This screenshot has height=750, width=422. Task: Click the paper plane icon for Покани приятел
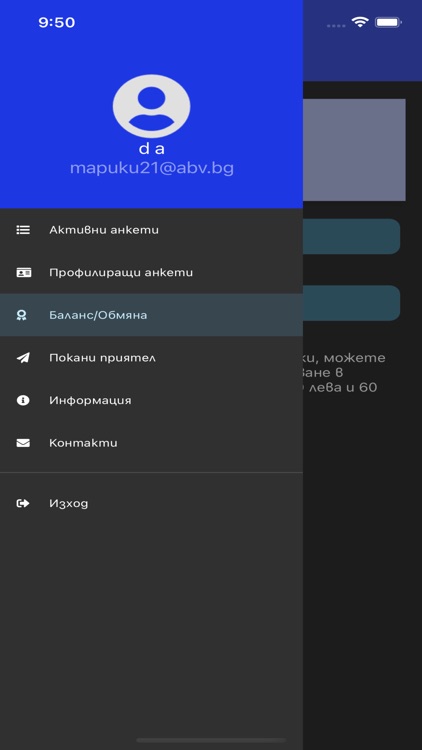click(23, 358)
